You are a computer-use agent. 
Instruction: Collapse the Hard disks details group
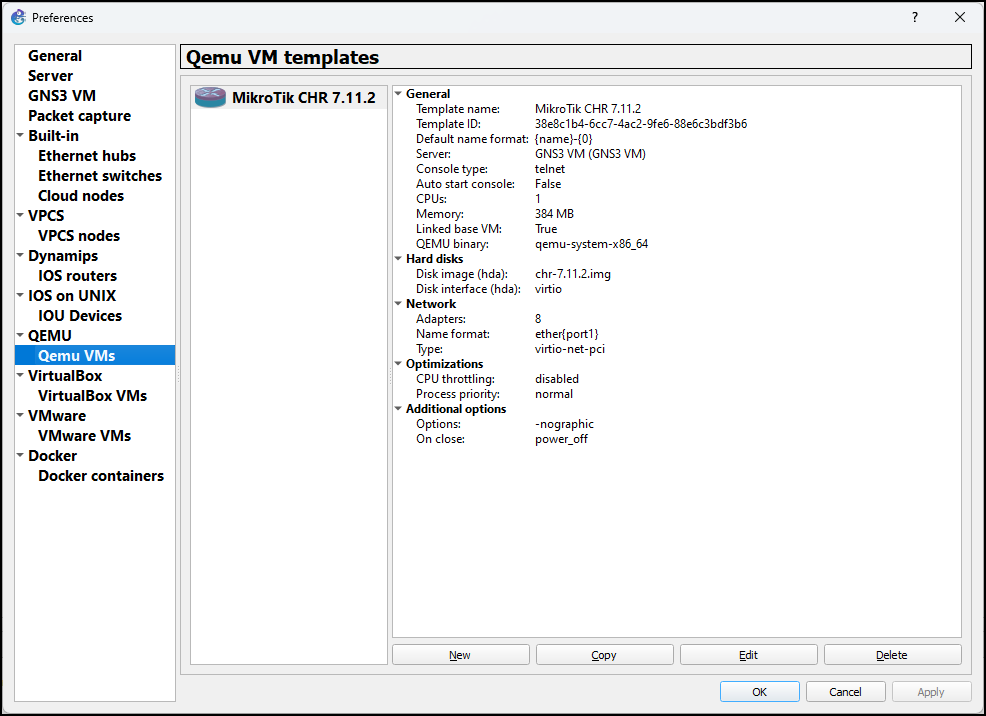(398, 258)
